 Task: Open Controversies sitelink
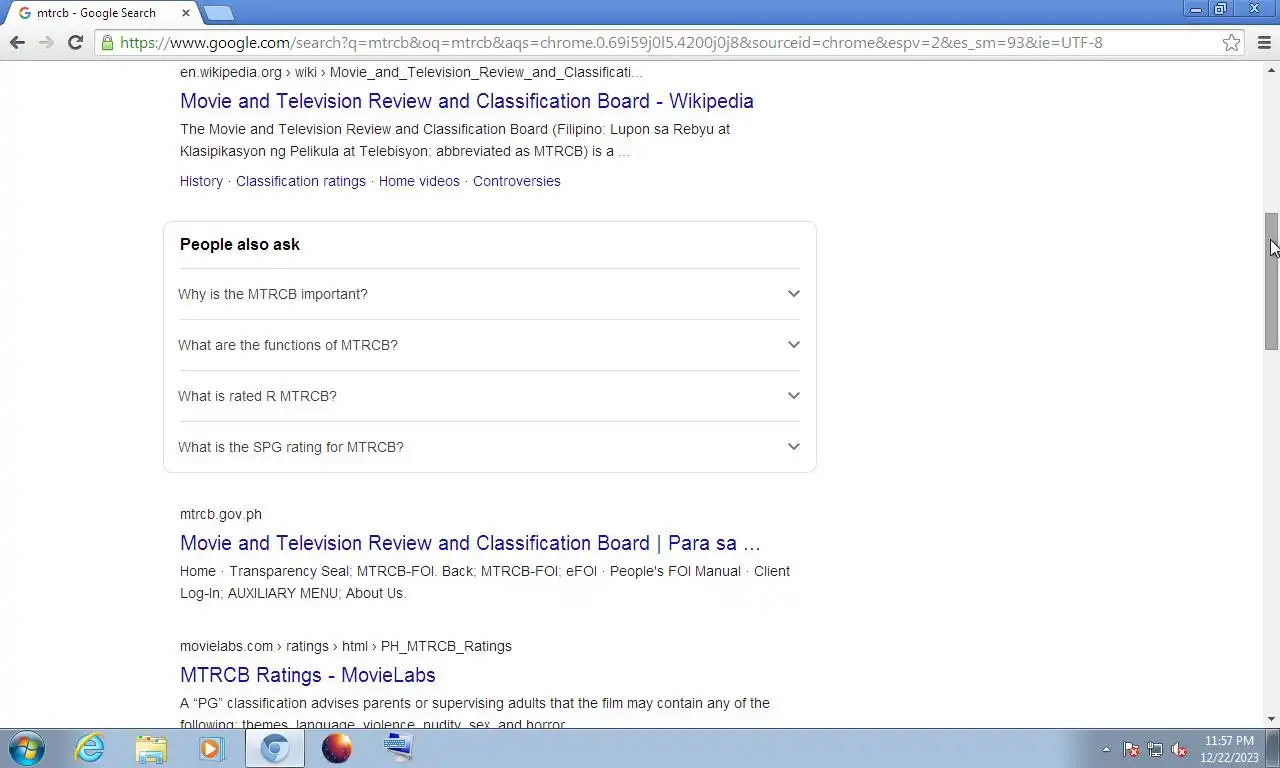(517, 181)
